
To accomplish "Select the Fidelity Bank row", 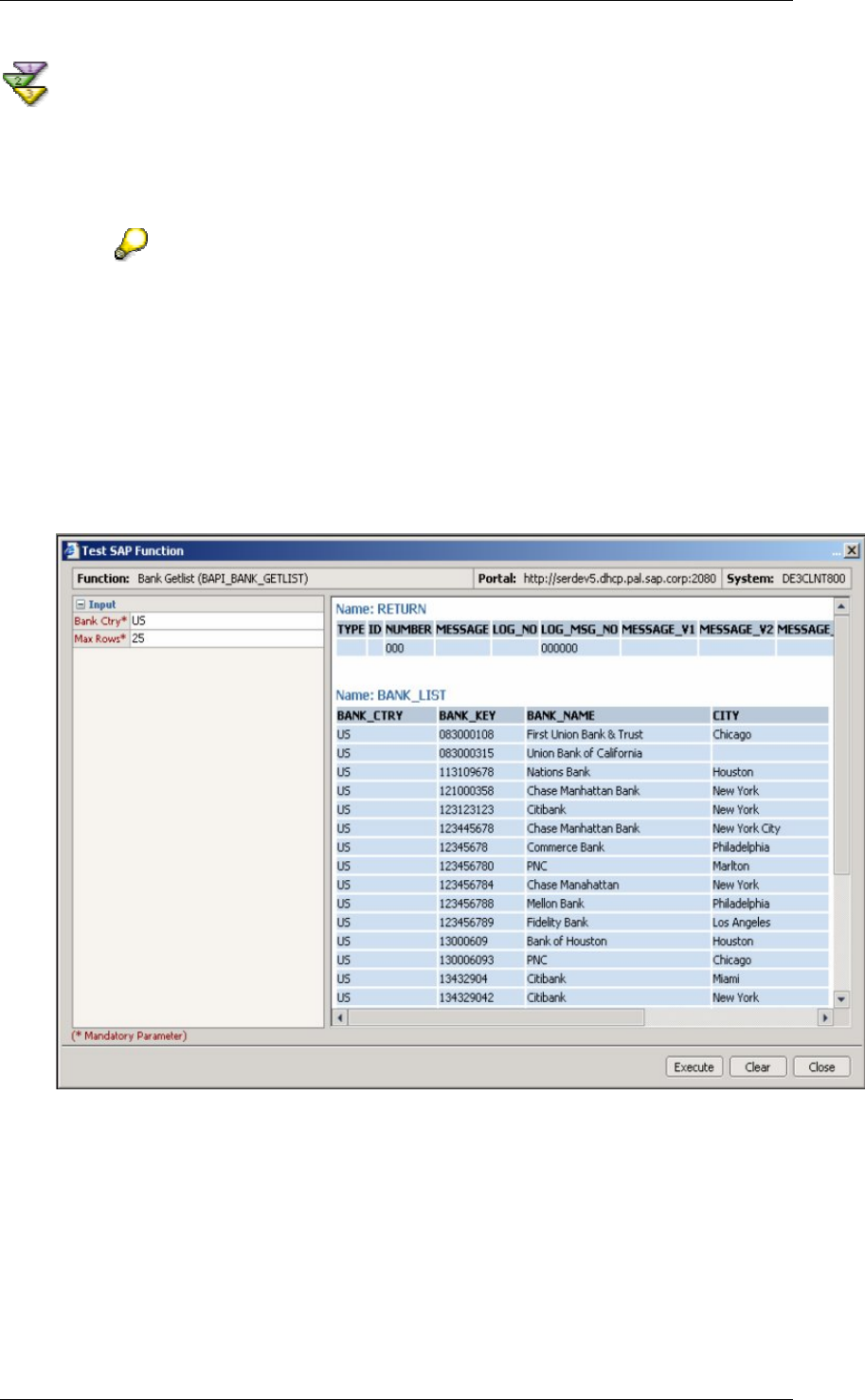I will [x=557, y=923].
